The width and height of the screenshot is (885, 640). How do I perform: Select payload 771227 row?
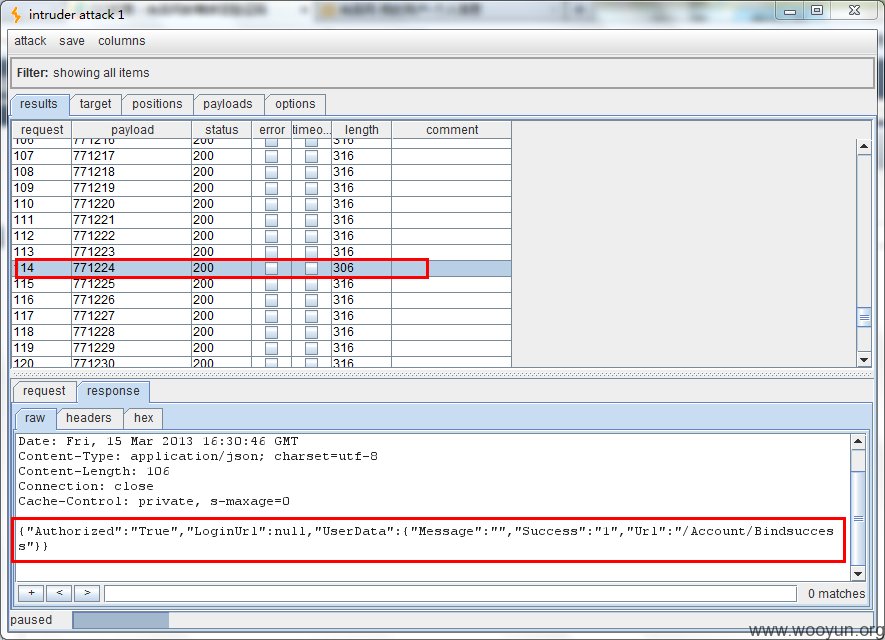pos(262,316)
